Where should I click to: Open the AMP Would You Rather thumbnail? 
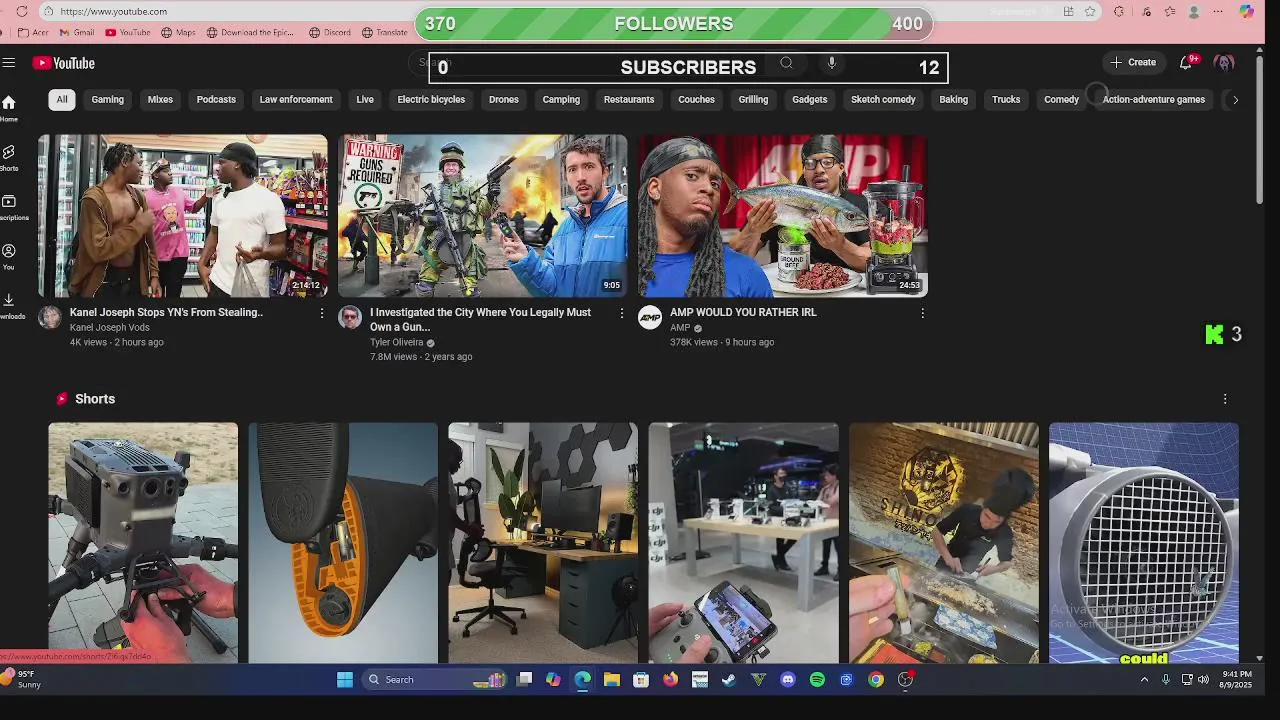click(x=783, y=216)
